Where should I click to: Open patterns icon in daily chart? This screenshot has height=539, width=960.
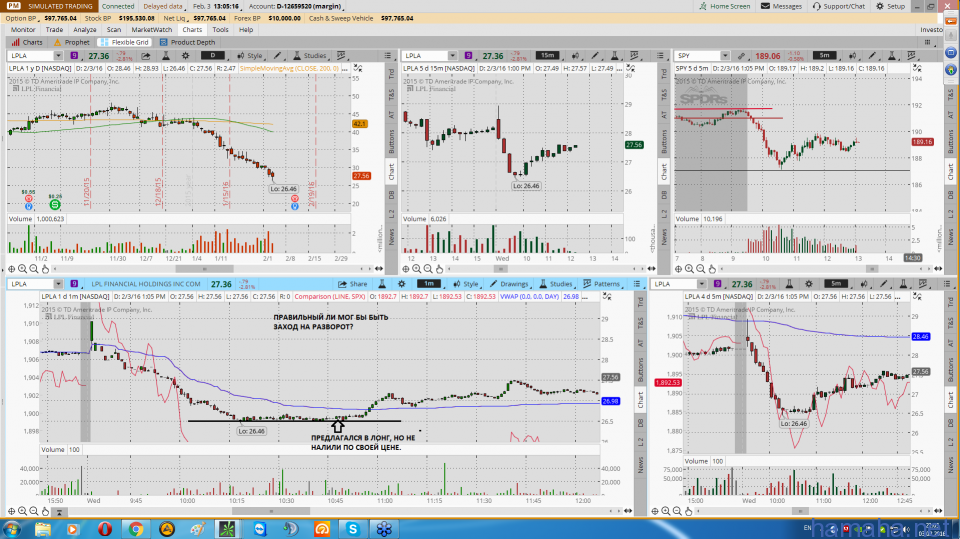pyautogui.click(x=341, y=56)
